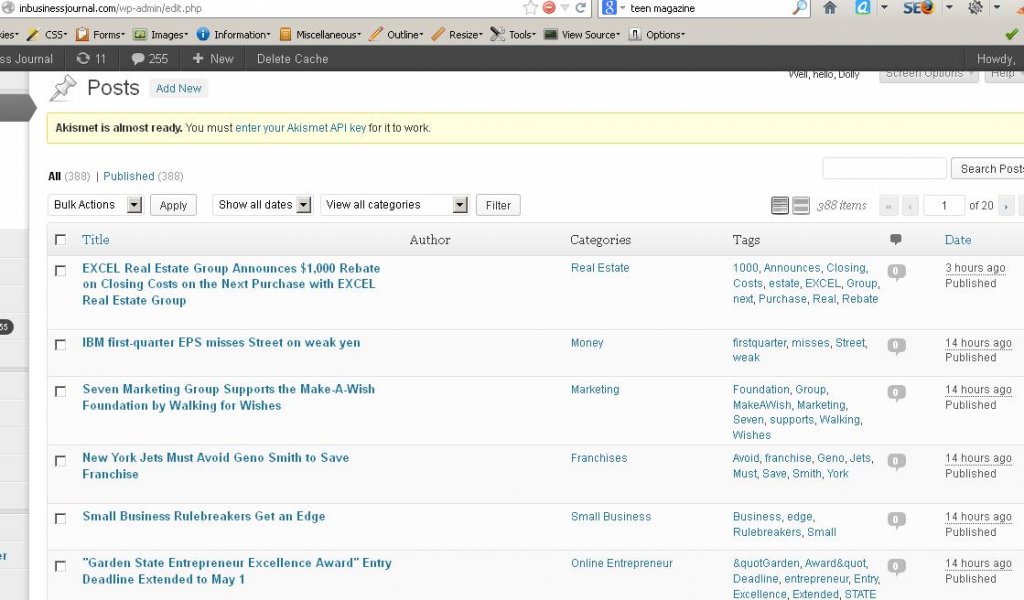The image size is (1024, 600).
Task: Switch to excerpt view mode icon
Action: (801, 205)
